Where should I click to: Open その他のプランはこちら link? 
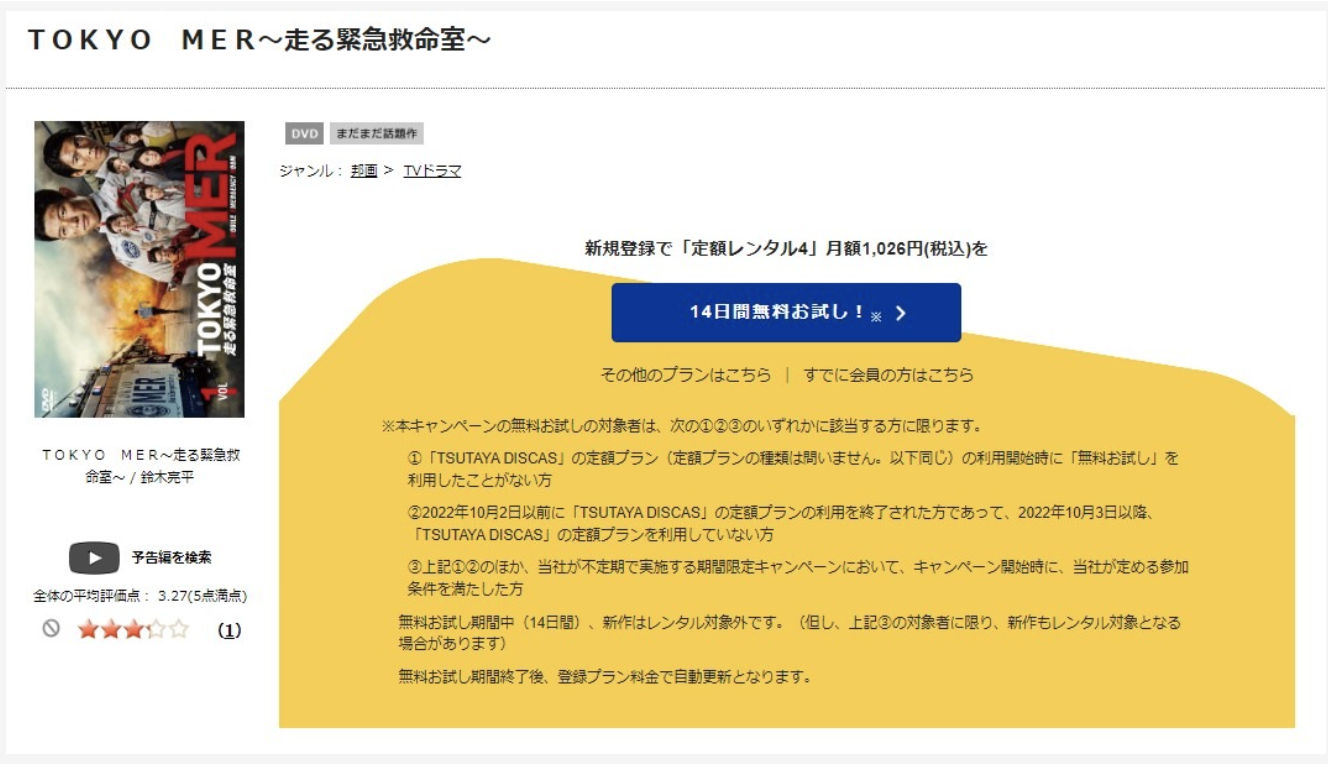click(x=685, y=375)
